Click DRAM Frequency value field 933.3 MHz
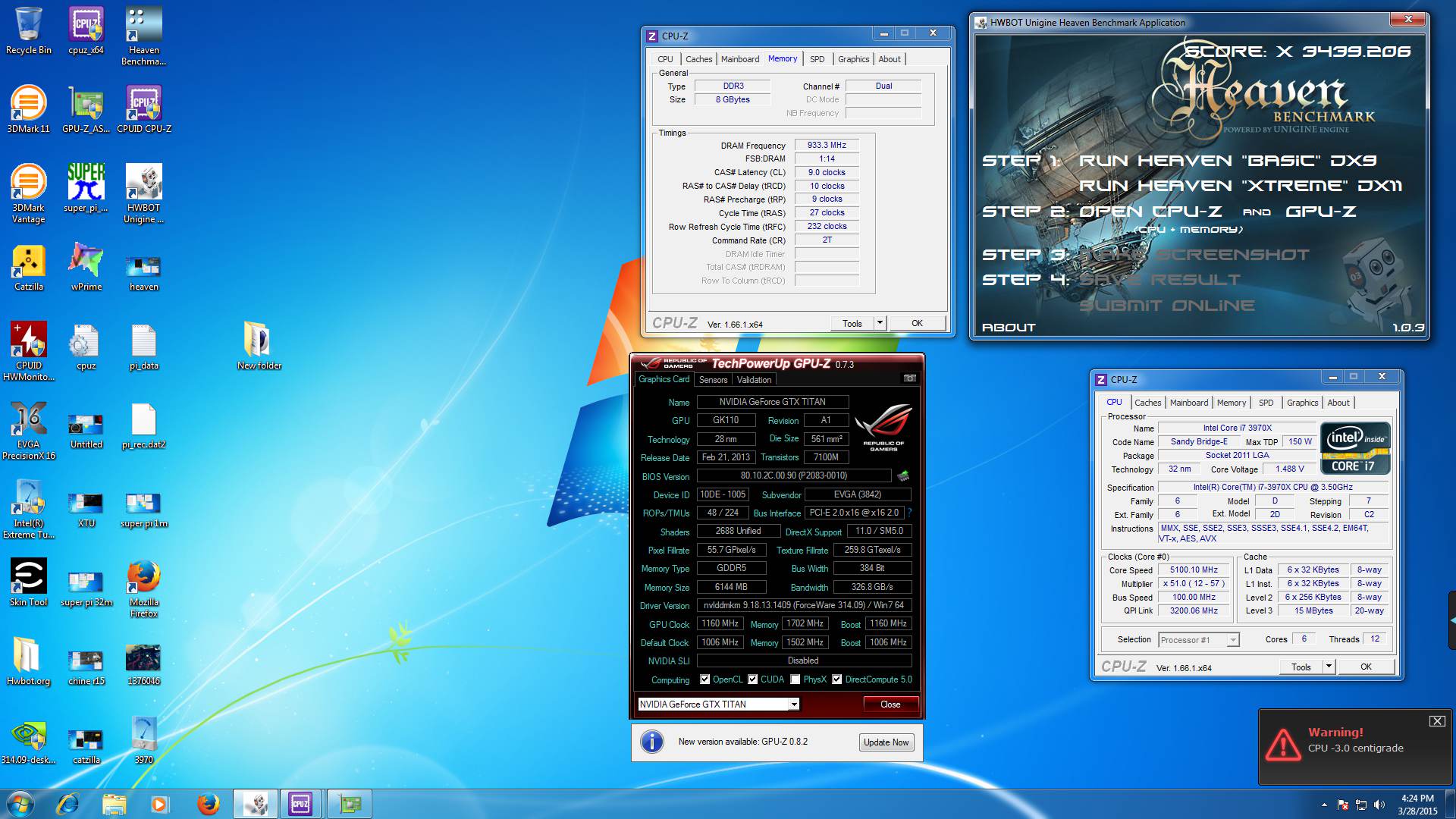 coord(827,145)
